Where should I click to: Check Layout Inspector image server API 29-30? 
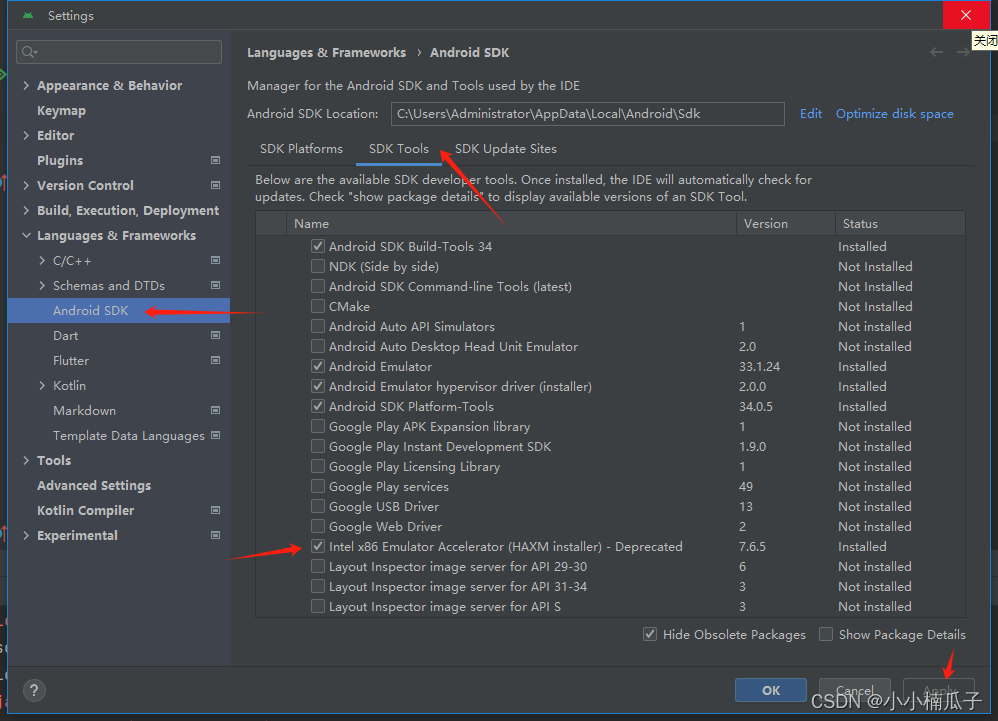318,566
